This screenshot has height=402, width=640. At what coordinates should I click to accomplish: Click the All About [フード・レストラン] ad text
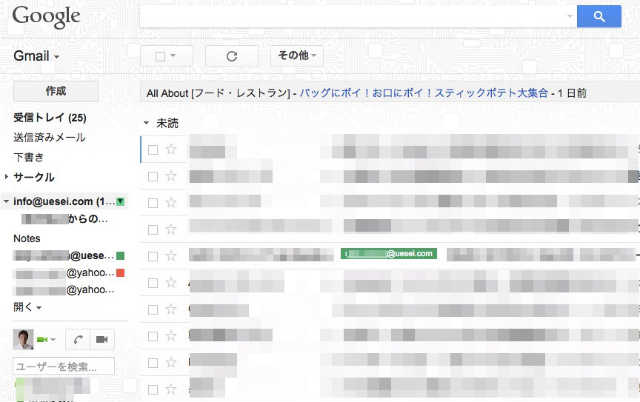[x=218, y=93]
